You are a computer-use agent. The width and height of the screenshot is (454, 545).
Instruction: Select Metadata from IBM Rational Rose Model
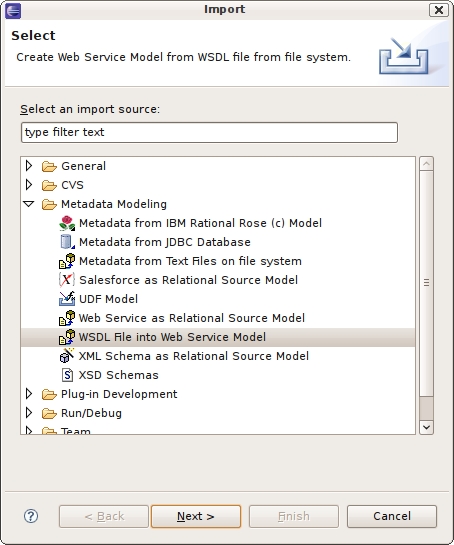(200, 223)
